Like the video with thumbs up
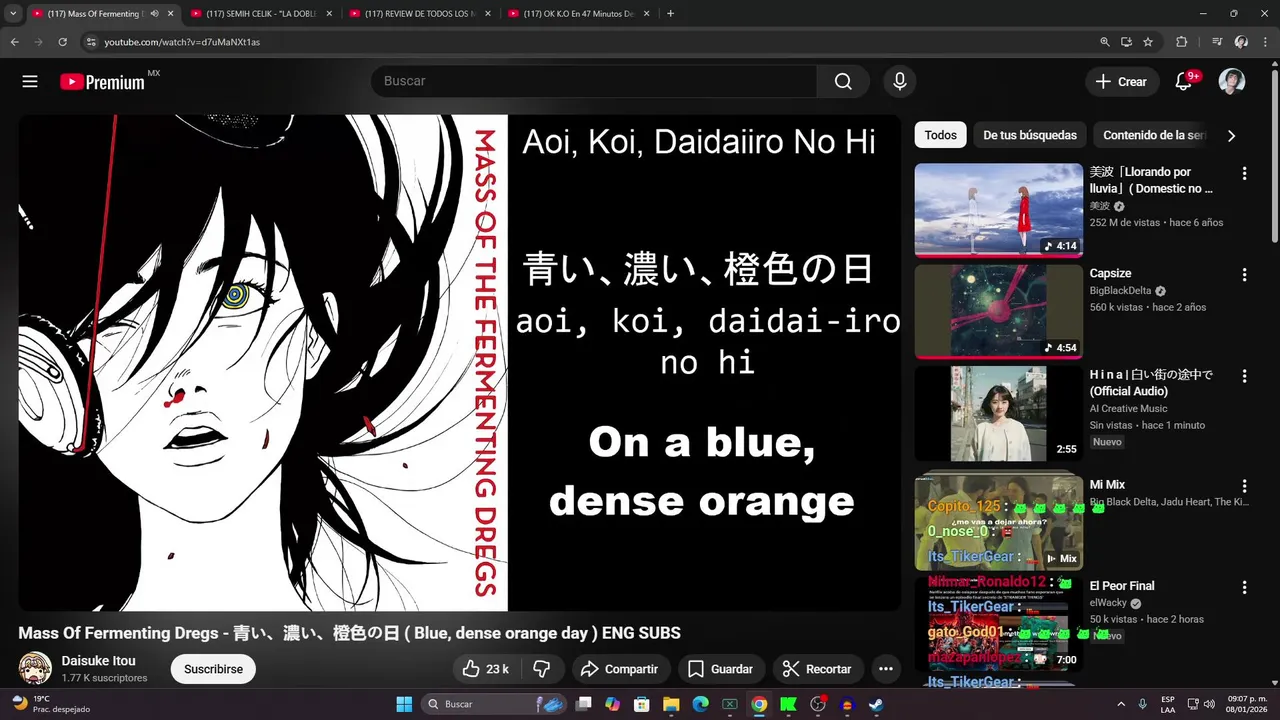The height and width of the screenshot is (720, 1280). point(486,669)
